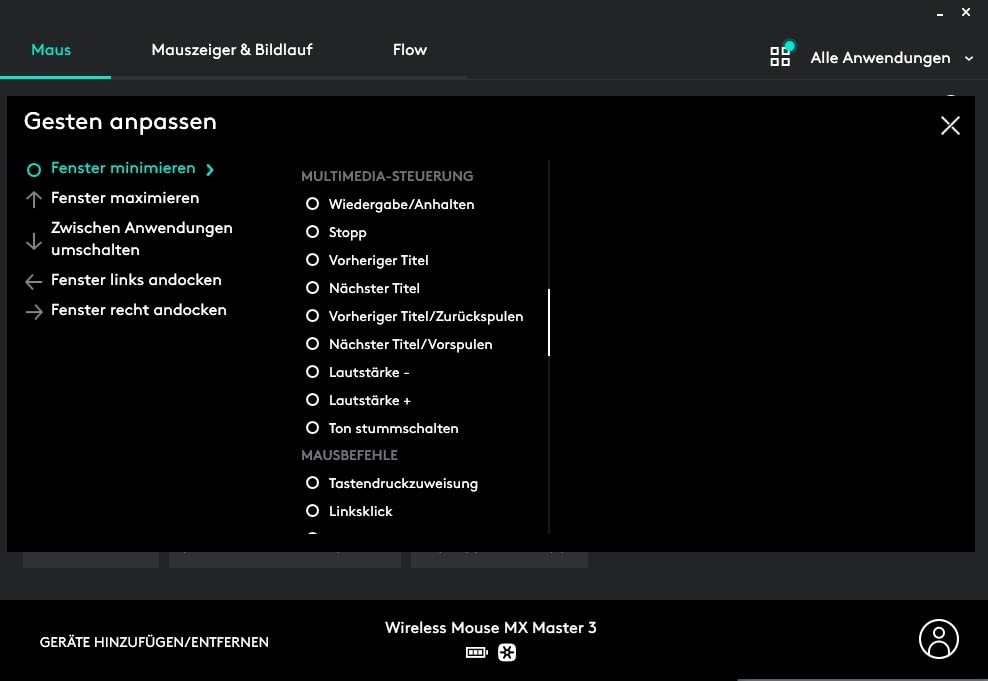Open the user account profile icon

point(938,639)
